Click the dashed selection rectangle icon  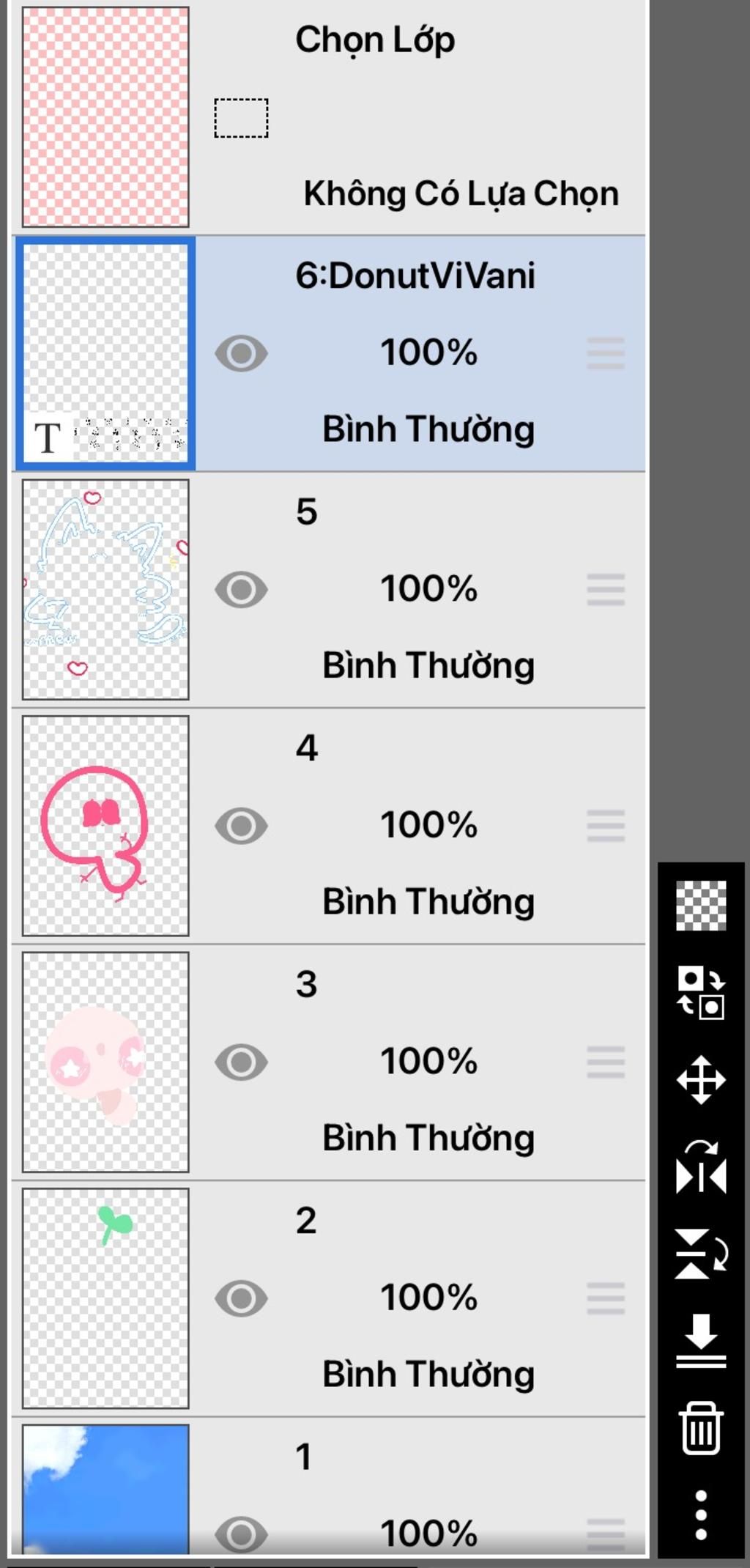(241, 118)
